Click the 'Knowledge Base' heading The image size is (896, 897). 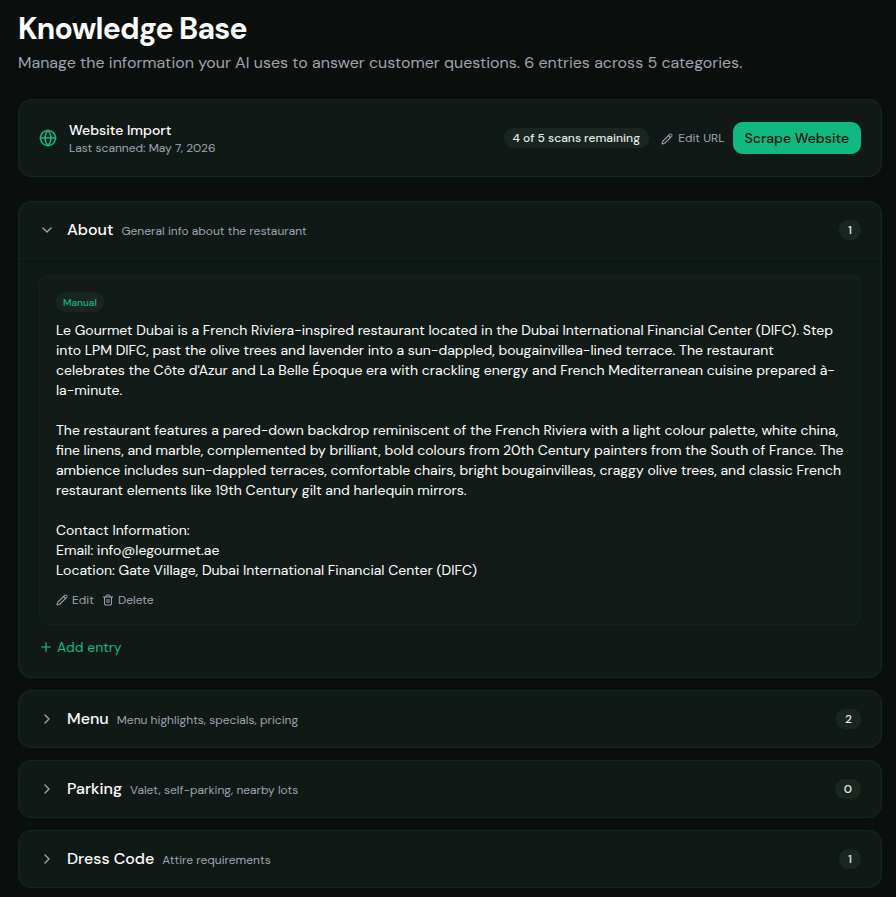[x=132, y=29]
